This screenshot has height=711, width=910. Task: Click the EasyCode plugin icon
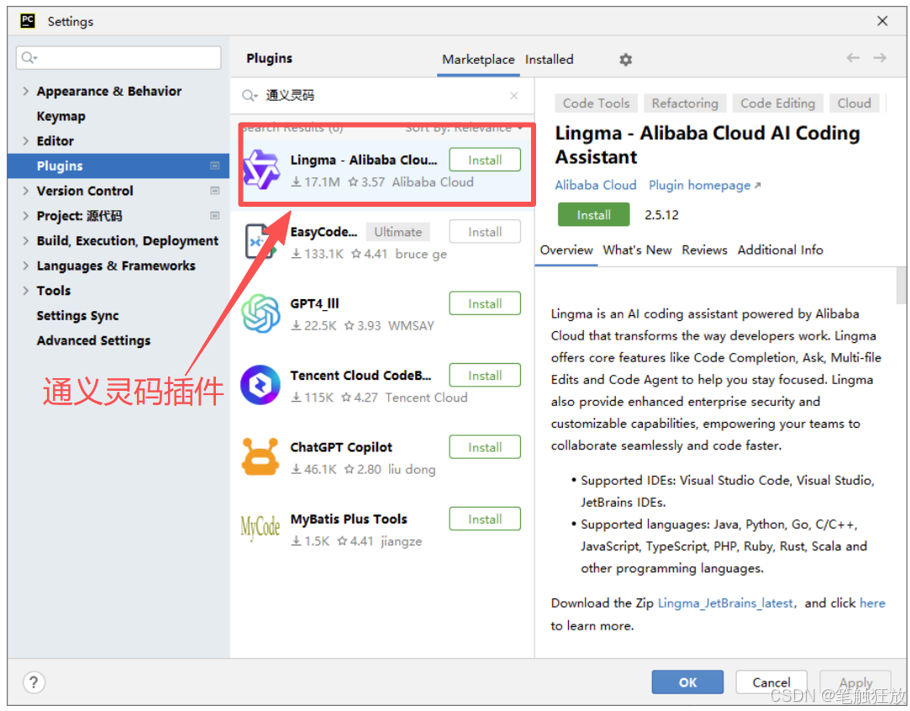[x=260, y=241]
